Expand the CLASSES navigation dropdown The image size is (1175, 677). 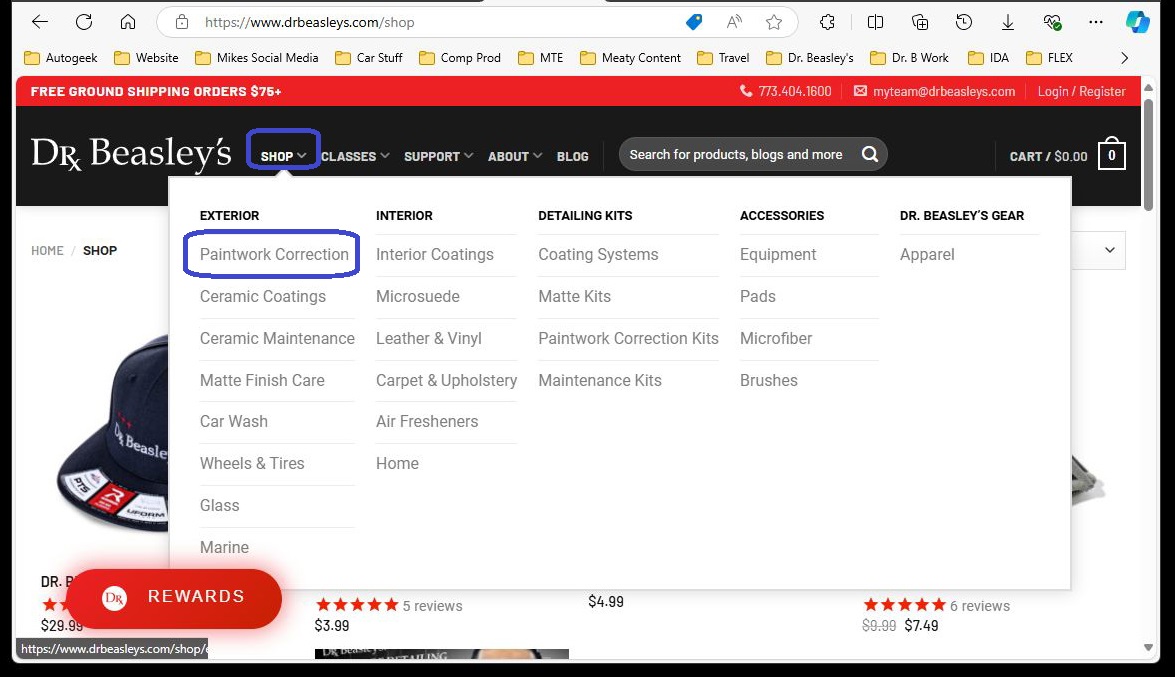(x=355, y=156)
